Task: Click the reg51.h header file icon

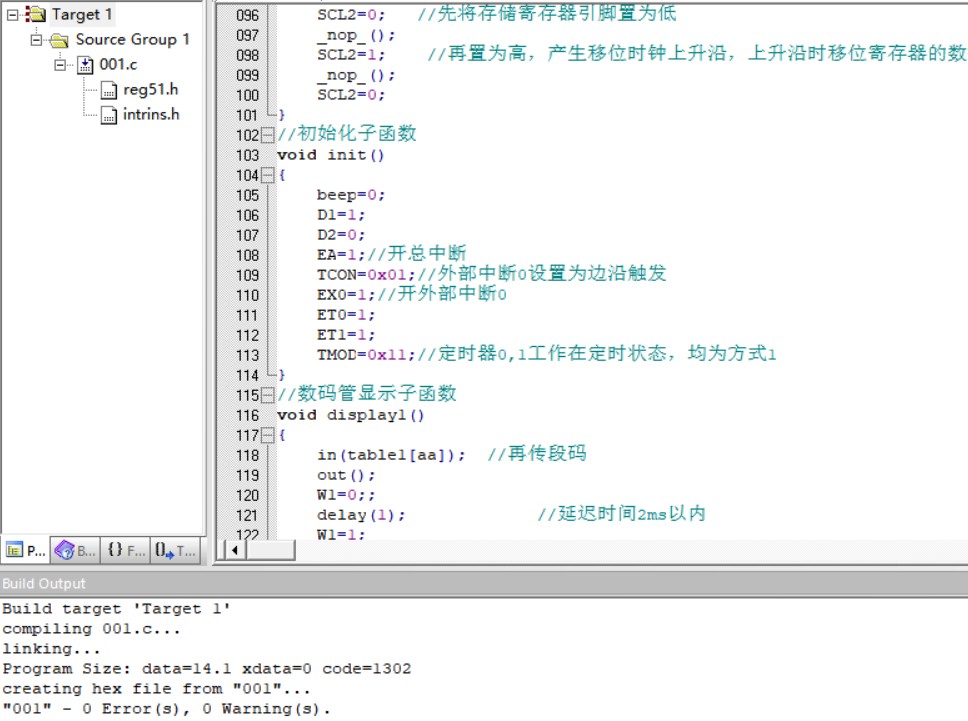Action: pyautogui.click(x=109, y=91)
